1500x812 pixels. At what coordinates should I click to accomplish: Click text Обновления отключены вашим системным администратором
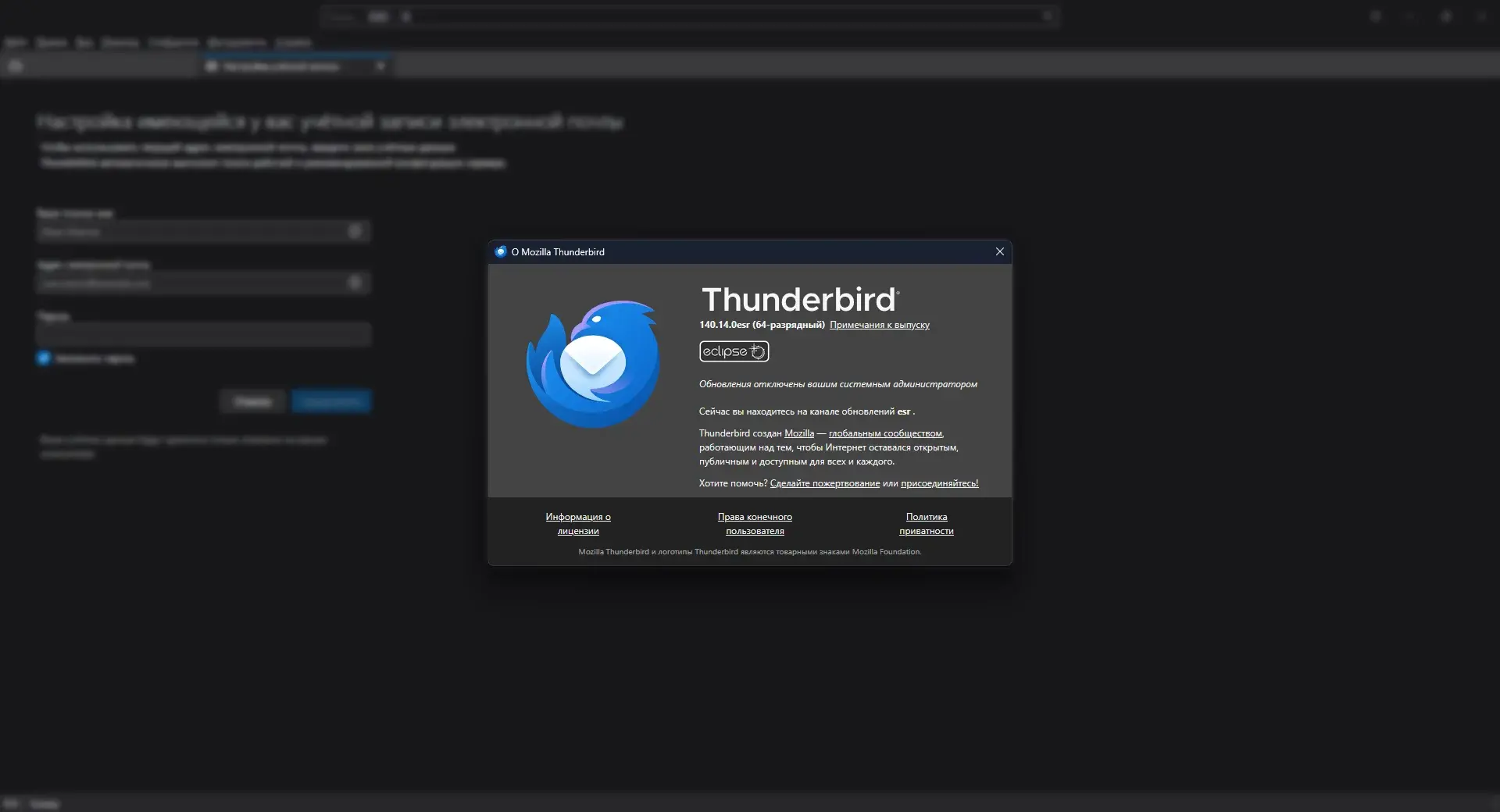[838, 384]
